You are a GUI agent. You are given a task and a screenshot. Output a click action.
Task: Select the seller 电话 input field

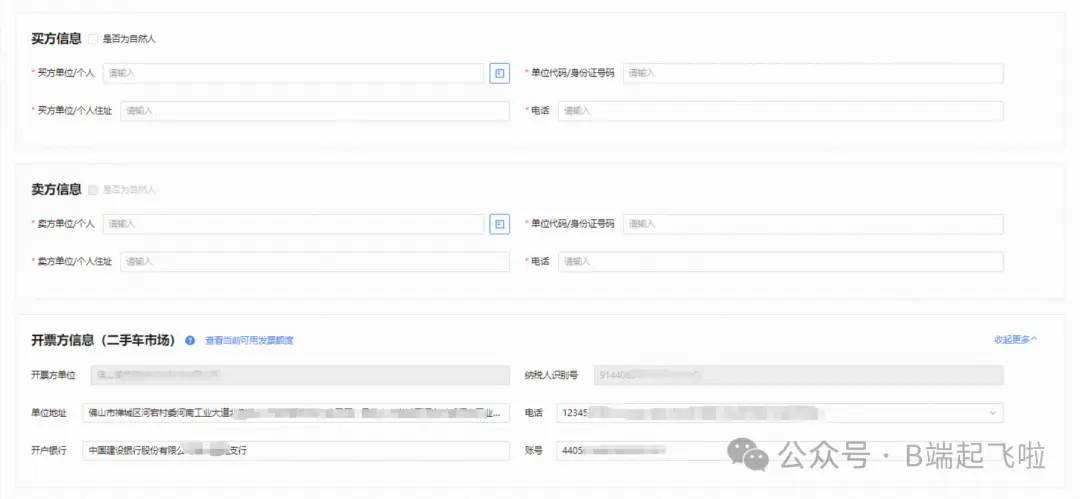click(x=780, y=262)
